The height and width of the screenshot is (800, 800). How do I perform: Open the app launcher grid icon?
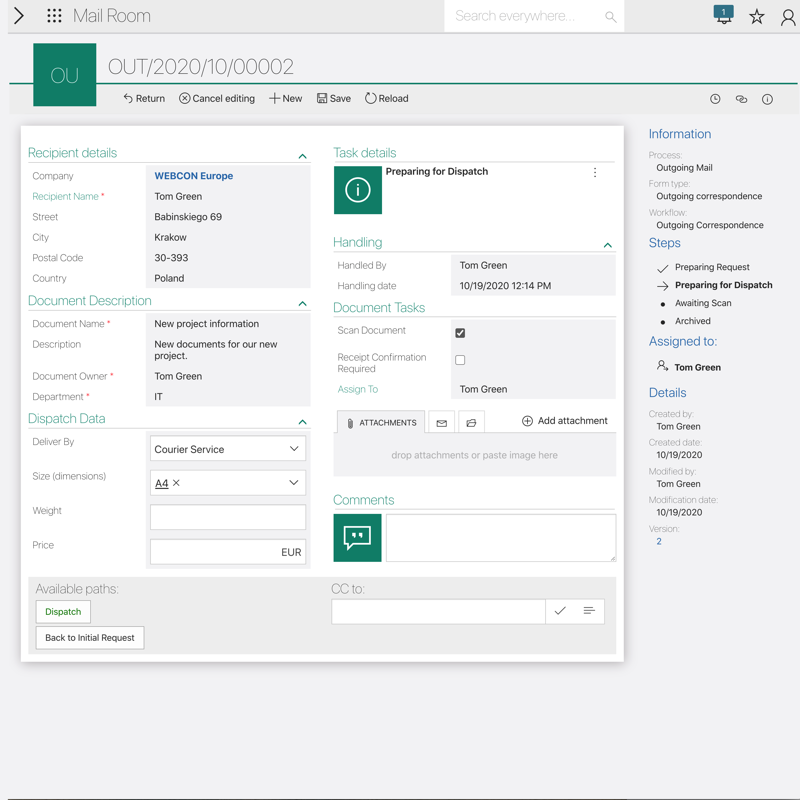pos(54,16)
